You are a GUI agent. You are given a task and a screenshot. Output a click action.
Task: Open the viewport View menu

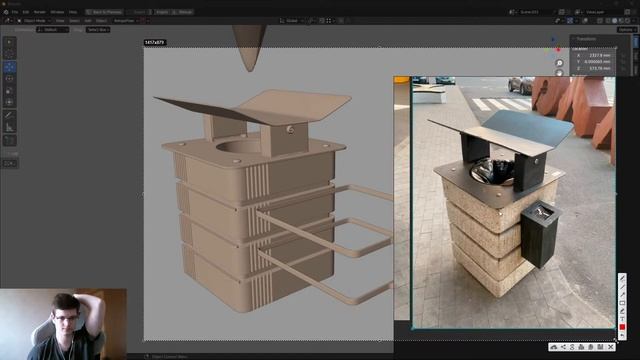click(x=60, y=20)
